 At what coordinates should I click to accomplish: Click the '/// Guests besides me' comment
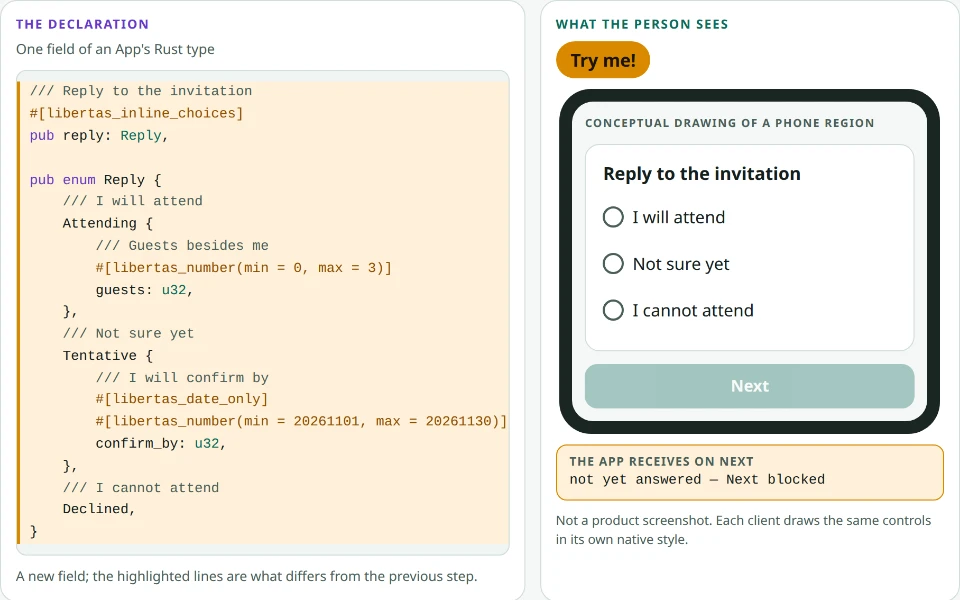click(182, 246)
